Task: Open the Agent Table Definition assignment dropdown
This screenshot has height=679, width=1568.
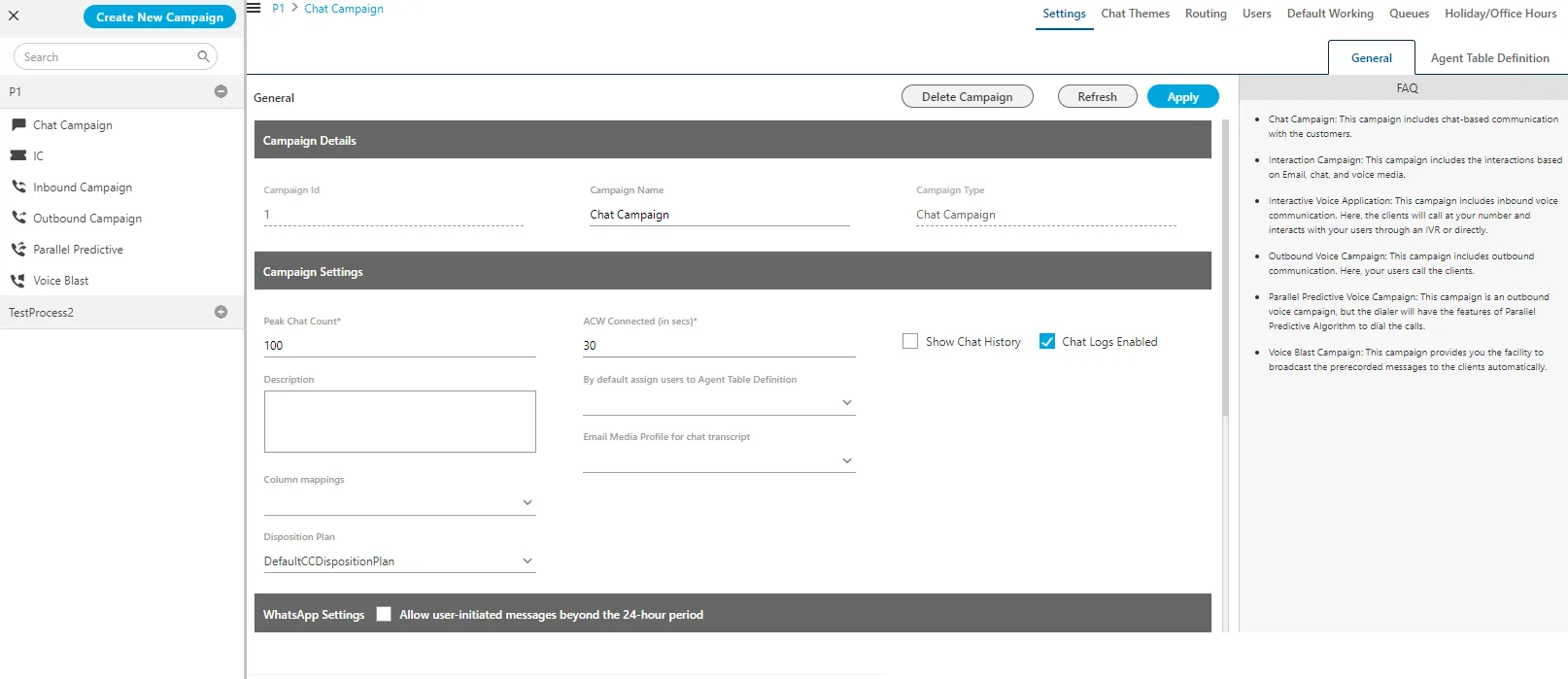Action: tap(719, 402)
